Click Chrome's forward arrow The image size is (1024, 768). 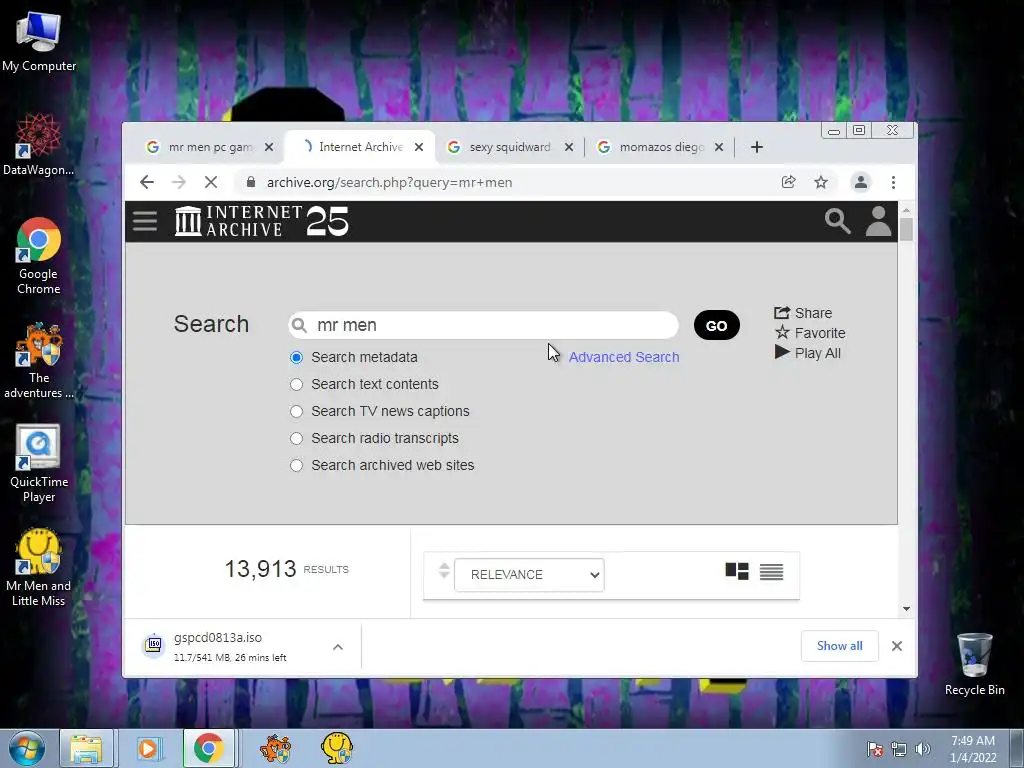pos(178,182)
